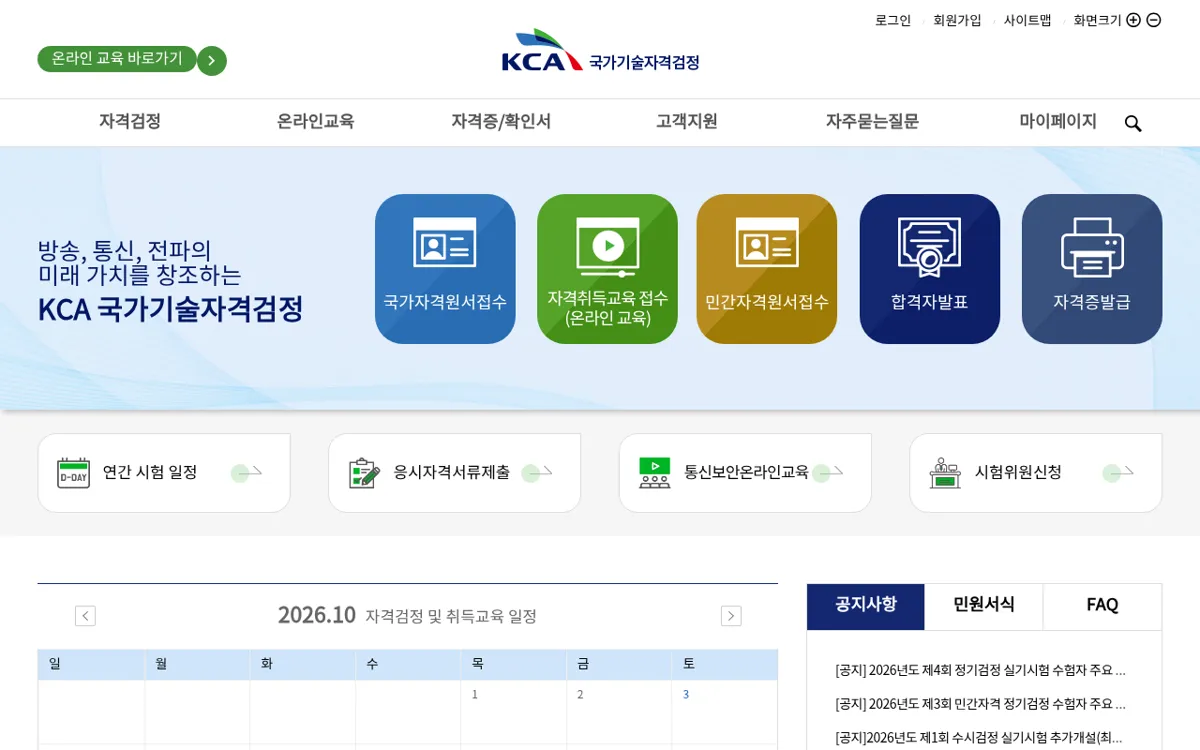Click the 로그인 link
1200x750 pixels.
tap(893, 20)
